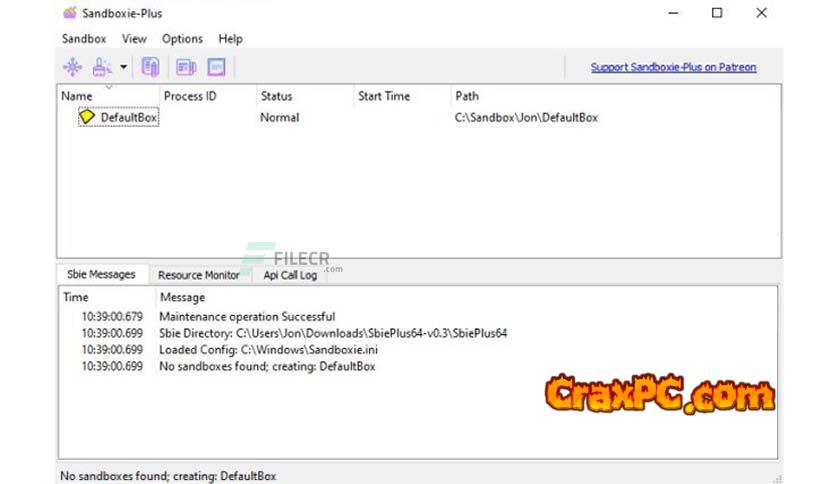Minimize the Sandboxie-Plus window

coord(673,13)
